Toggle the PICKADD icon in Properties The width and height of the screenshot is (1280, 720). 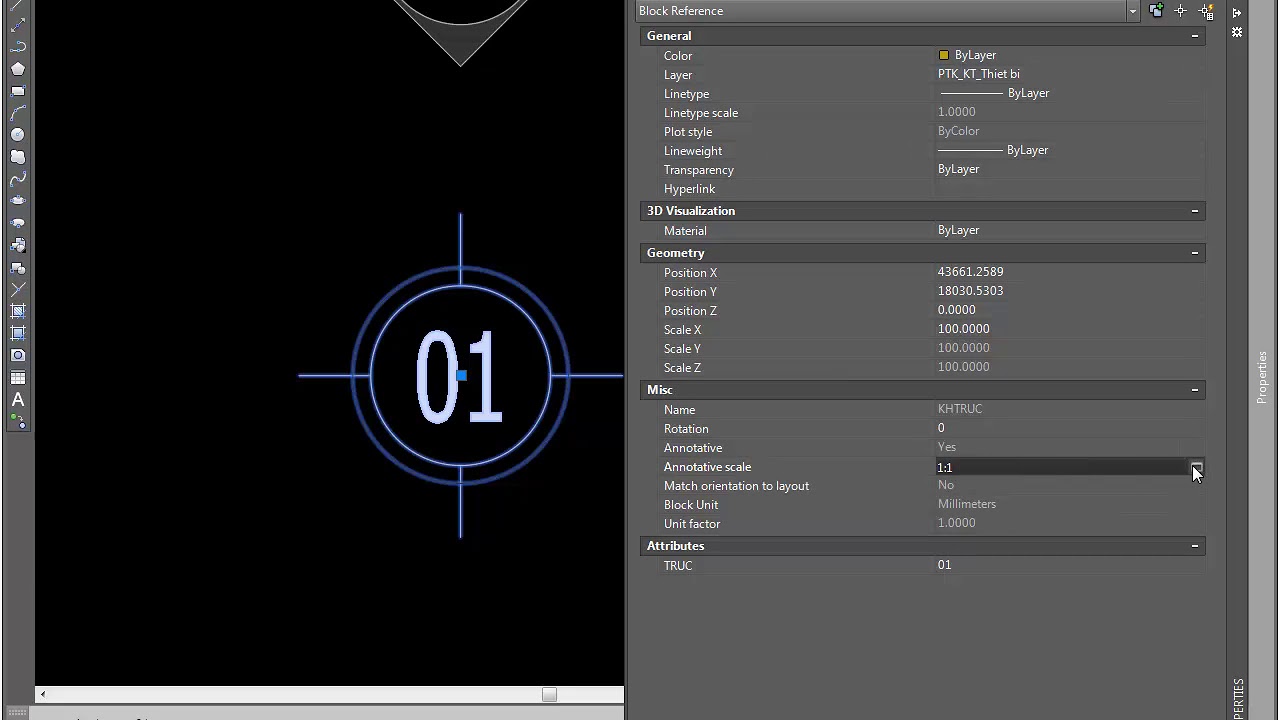pyautogui.click(x=1157, y=11)
